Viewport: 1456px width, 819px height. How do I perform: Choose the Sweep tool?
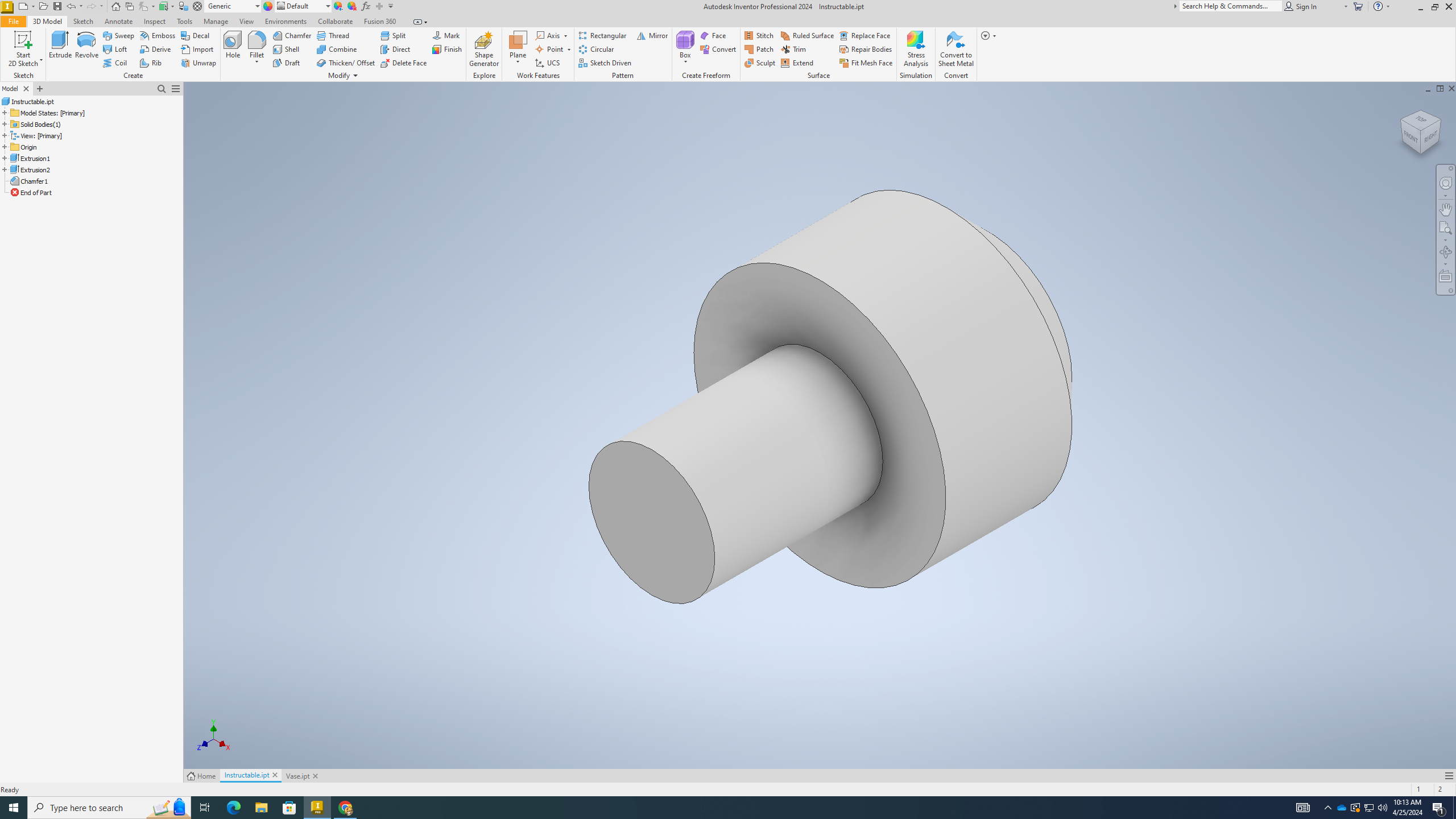pyautogui.click(x=118, y=35)
